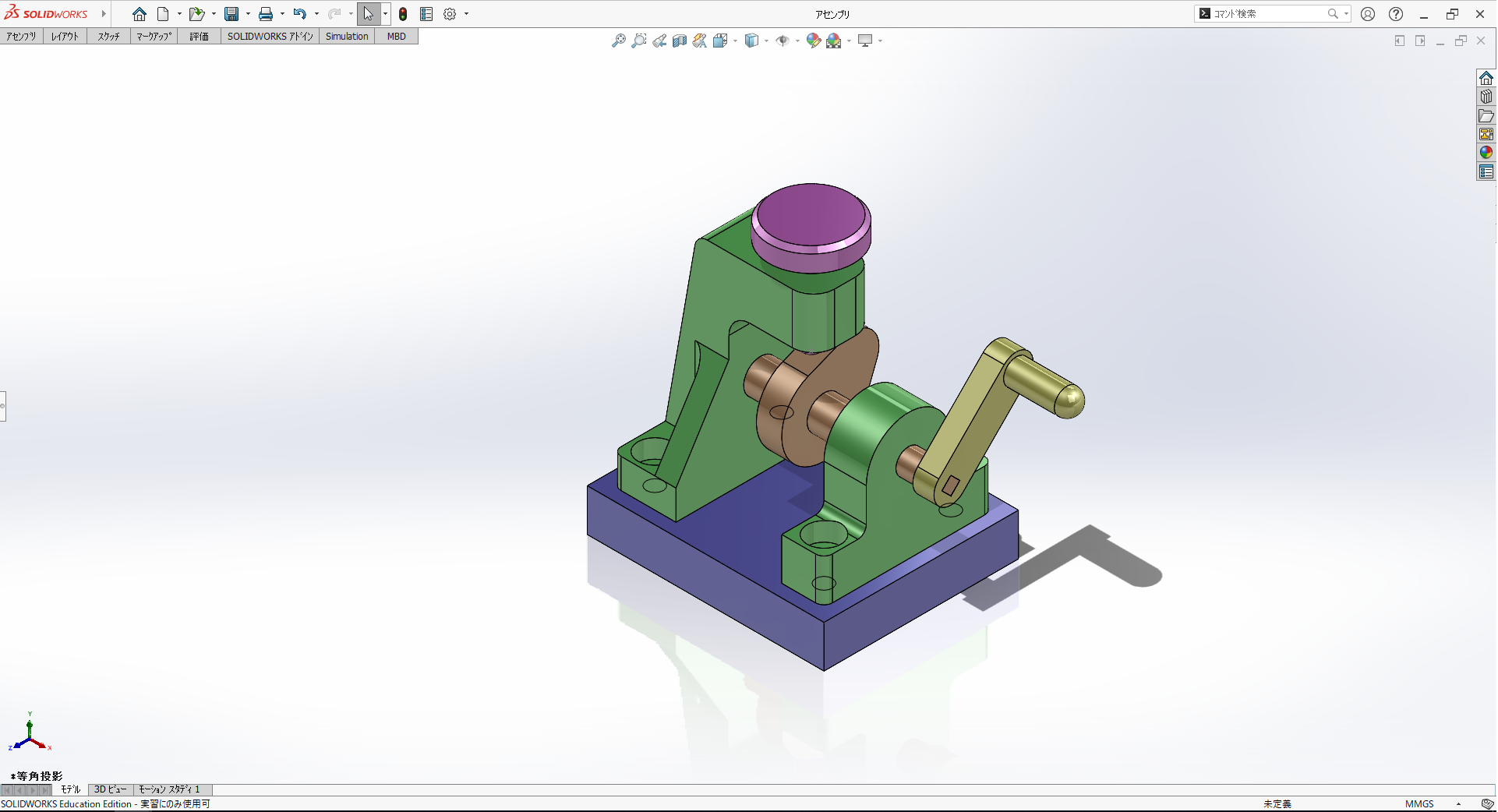Screen dimensions: 1498x812
Task: Open the SOLIDWORKS アドイン tab
Action: pyautogui.click(x=270, y=37)
